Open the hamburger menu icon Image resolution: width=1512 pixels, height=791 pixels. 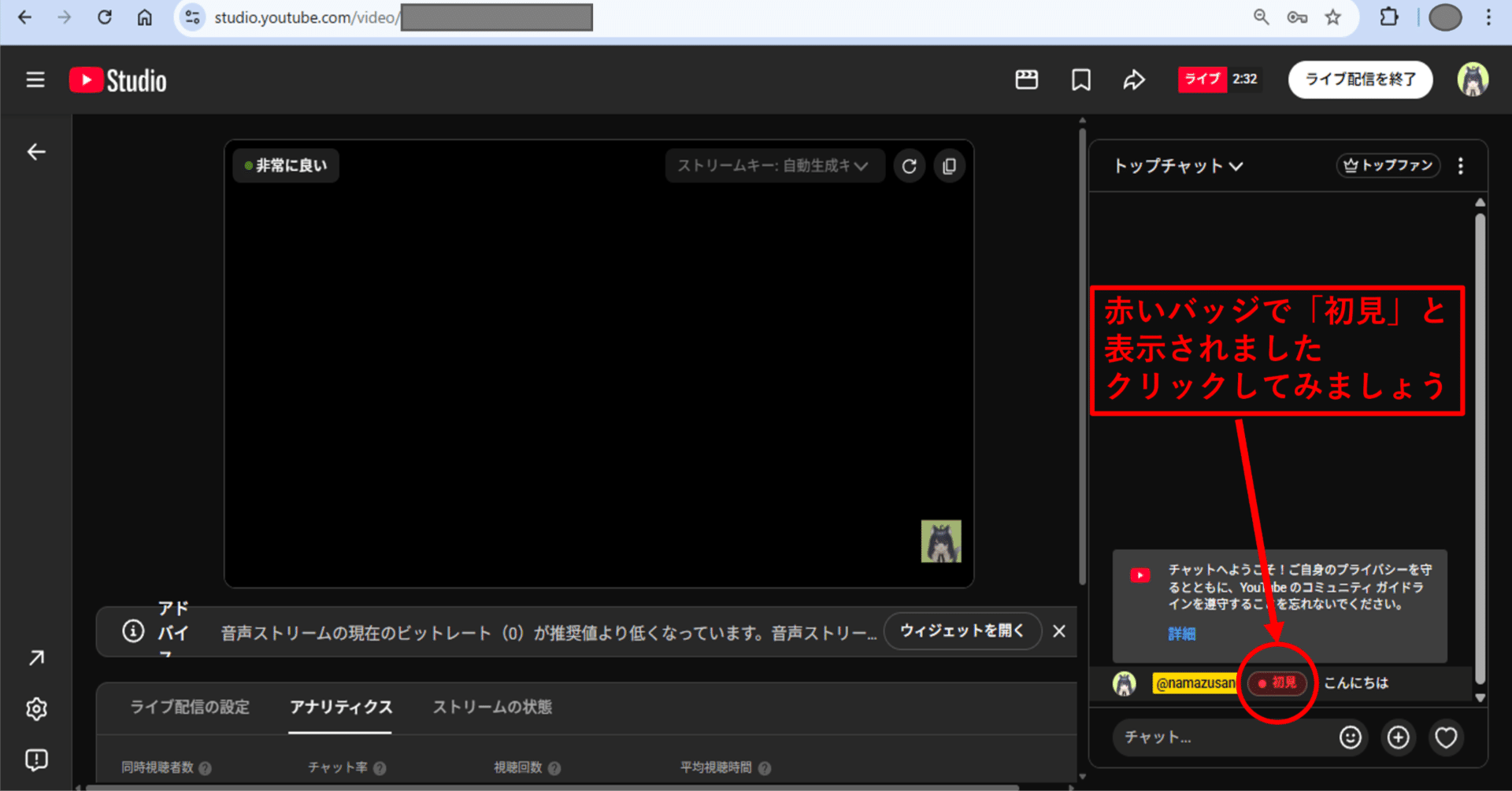pyautogui.click(x=34, y=79)
